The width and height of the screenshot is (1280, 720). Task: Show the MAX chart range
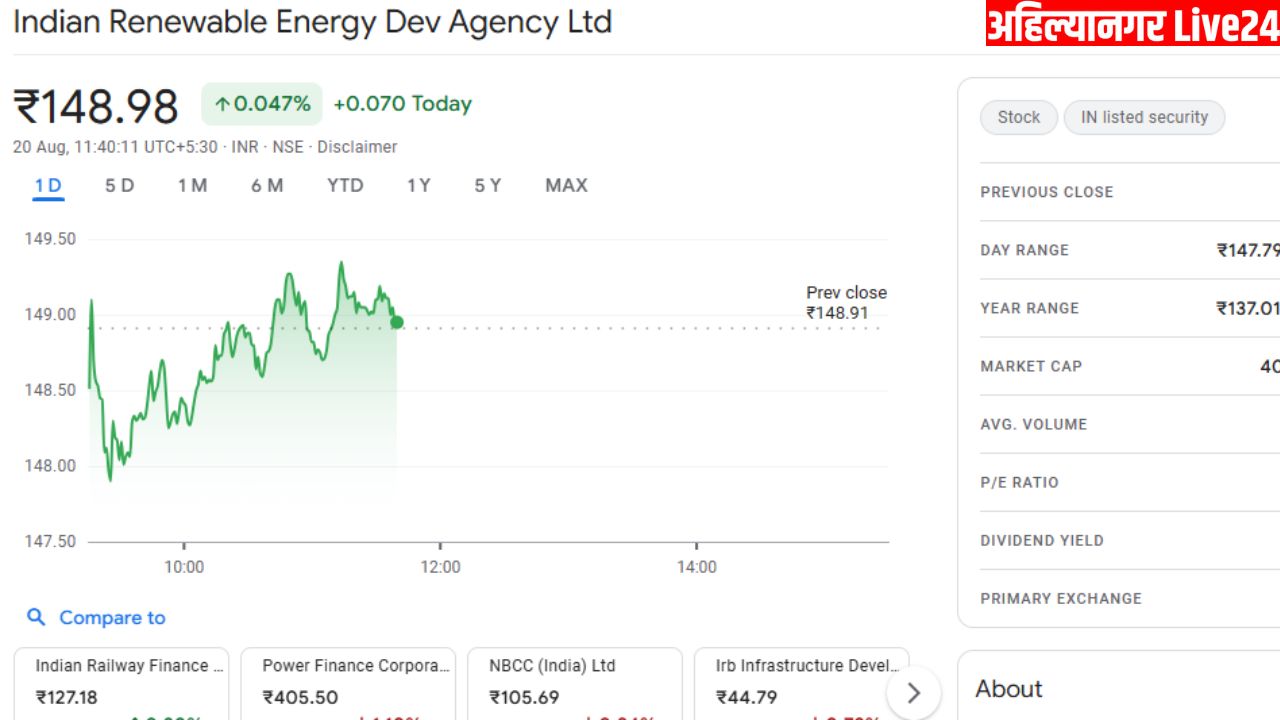(x=566, y=185)
